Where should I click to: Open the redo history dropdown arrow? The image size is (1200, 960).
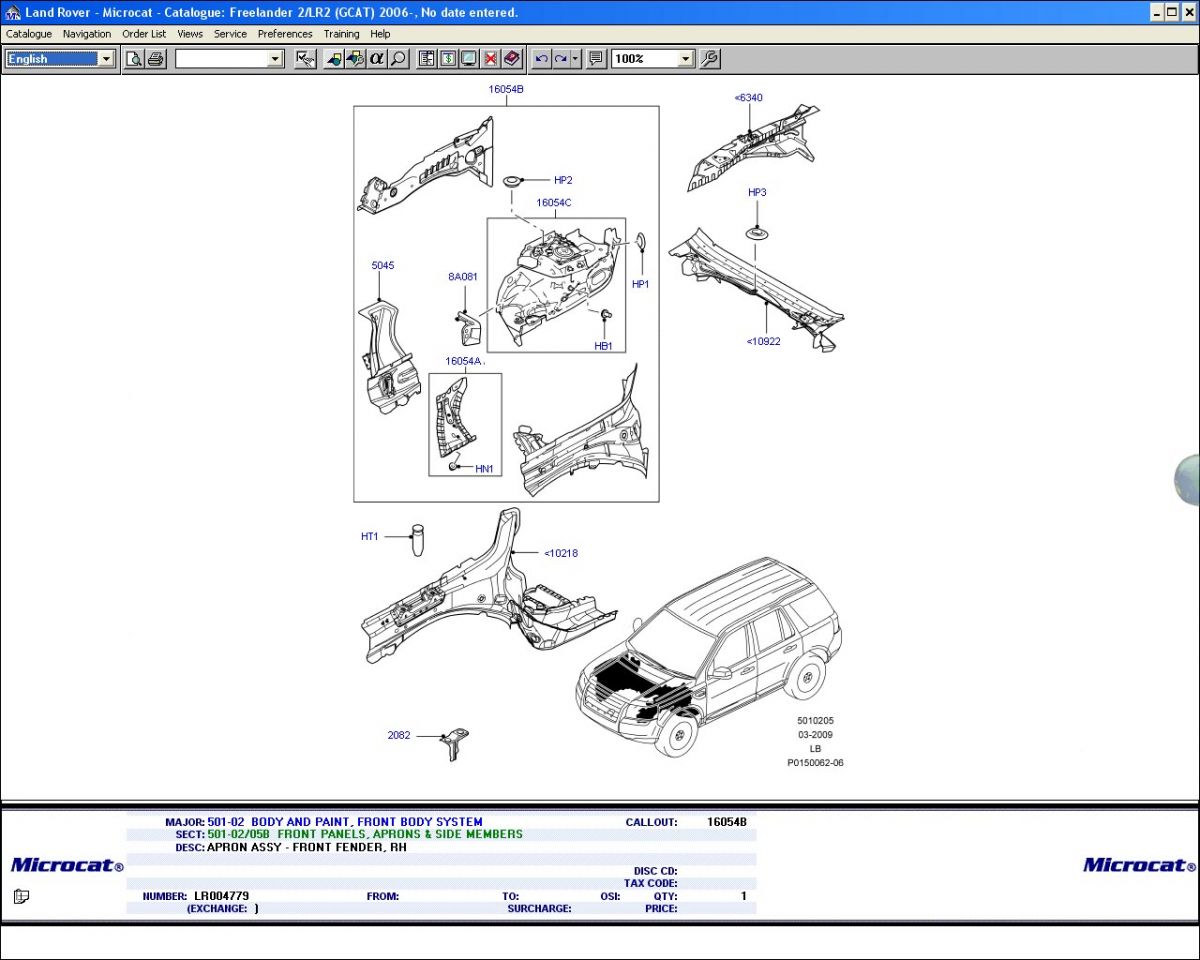[x=575, y=59]
